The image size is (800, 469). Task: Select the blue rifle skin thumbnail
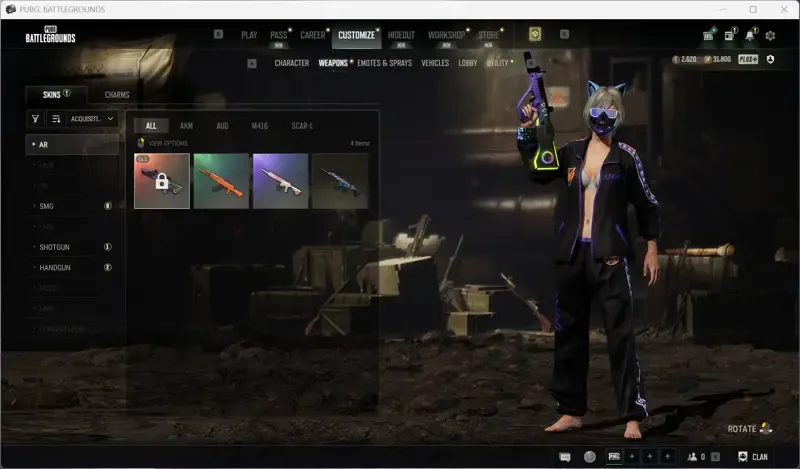pos(340,181)
